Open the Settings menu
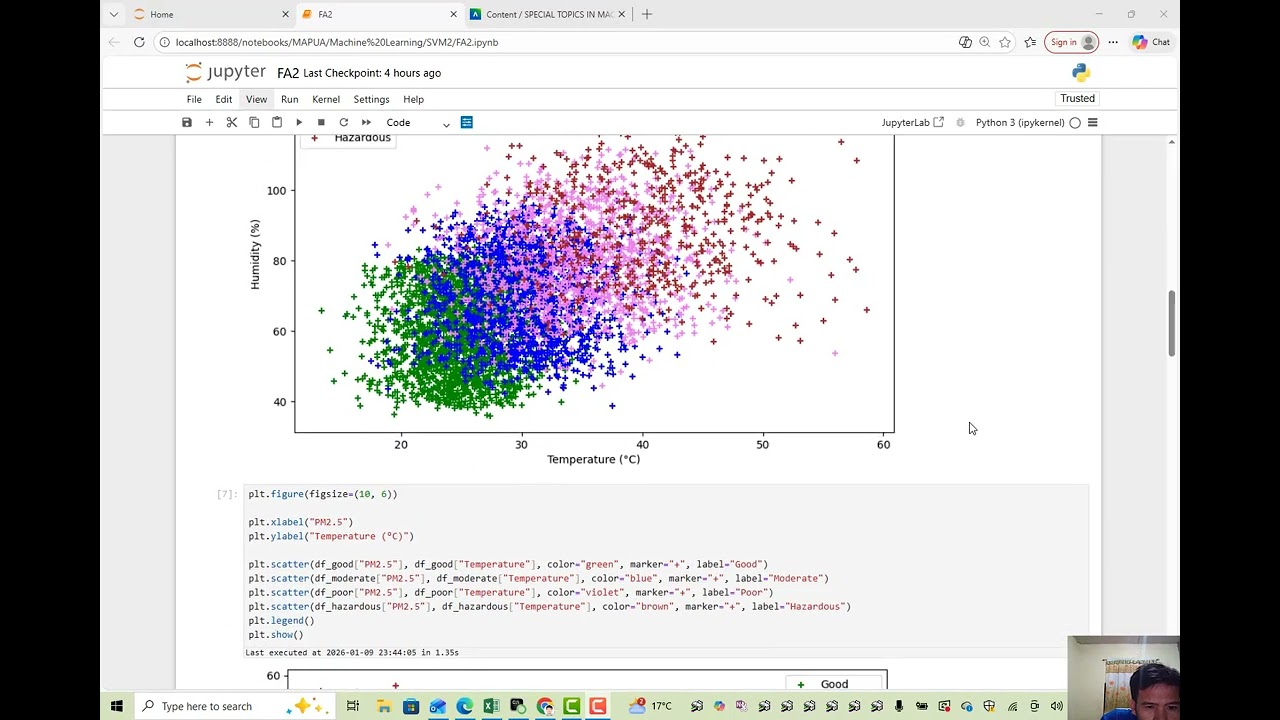Image resolution: width=1280 pixels, height=720 pixels. click(x=371, y=99)
